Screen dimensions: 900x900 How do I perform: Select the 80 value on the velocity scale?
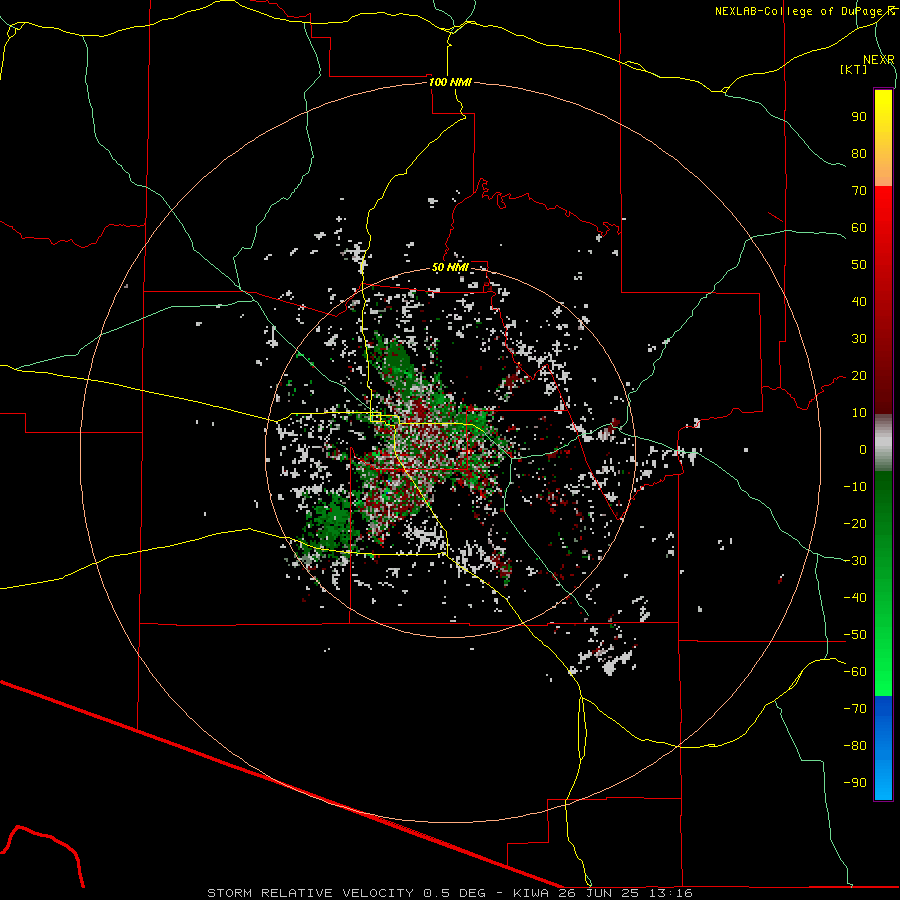(x=859, y=153)
